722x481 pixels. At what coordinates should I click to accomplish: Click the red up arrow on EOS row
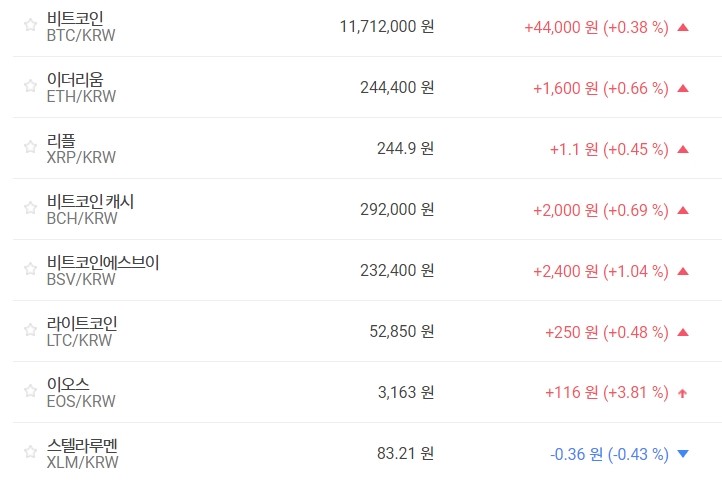coord(683,393)
